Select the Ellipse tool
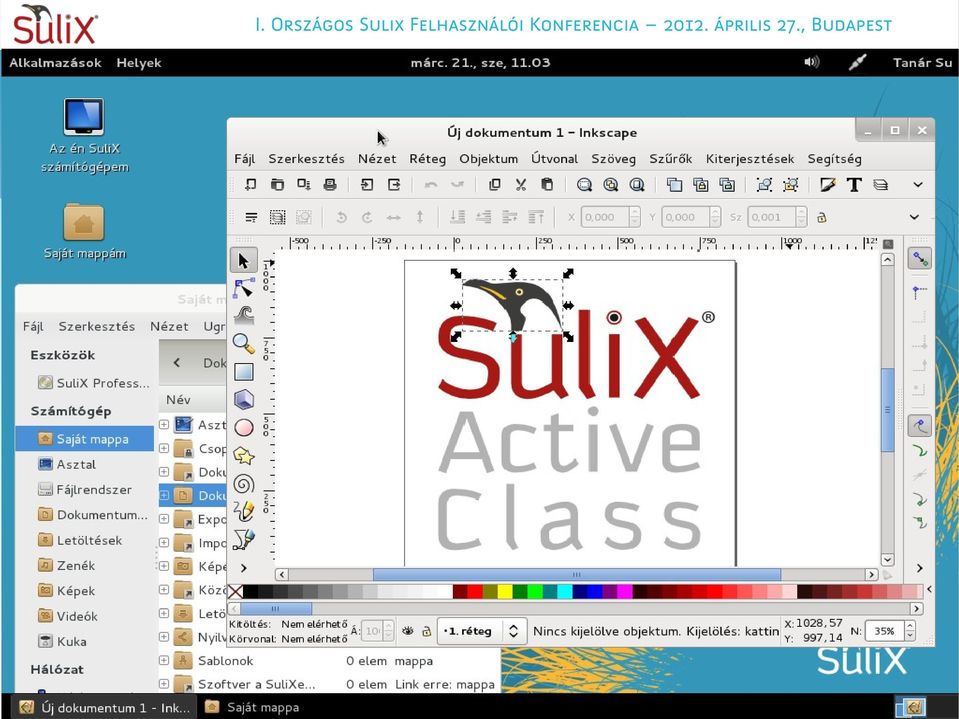 point(243,427)
